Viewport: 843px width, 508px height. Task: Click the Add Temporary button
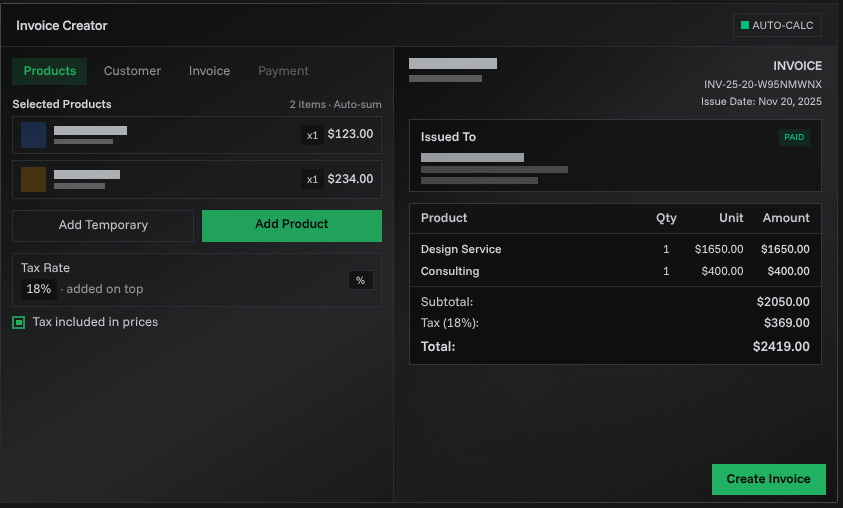[103, 225]
